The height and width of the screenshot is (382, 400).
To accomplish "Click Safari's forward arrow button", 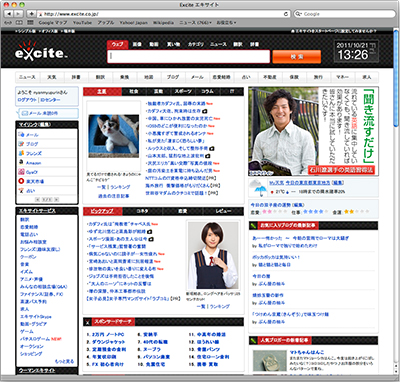I will (x=18, y=14).
